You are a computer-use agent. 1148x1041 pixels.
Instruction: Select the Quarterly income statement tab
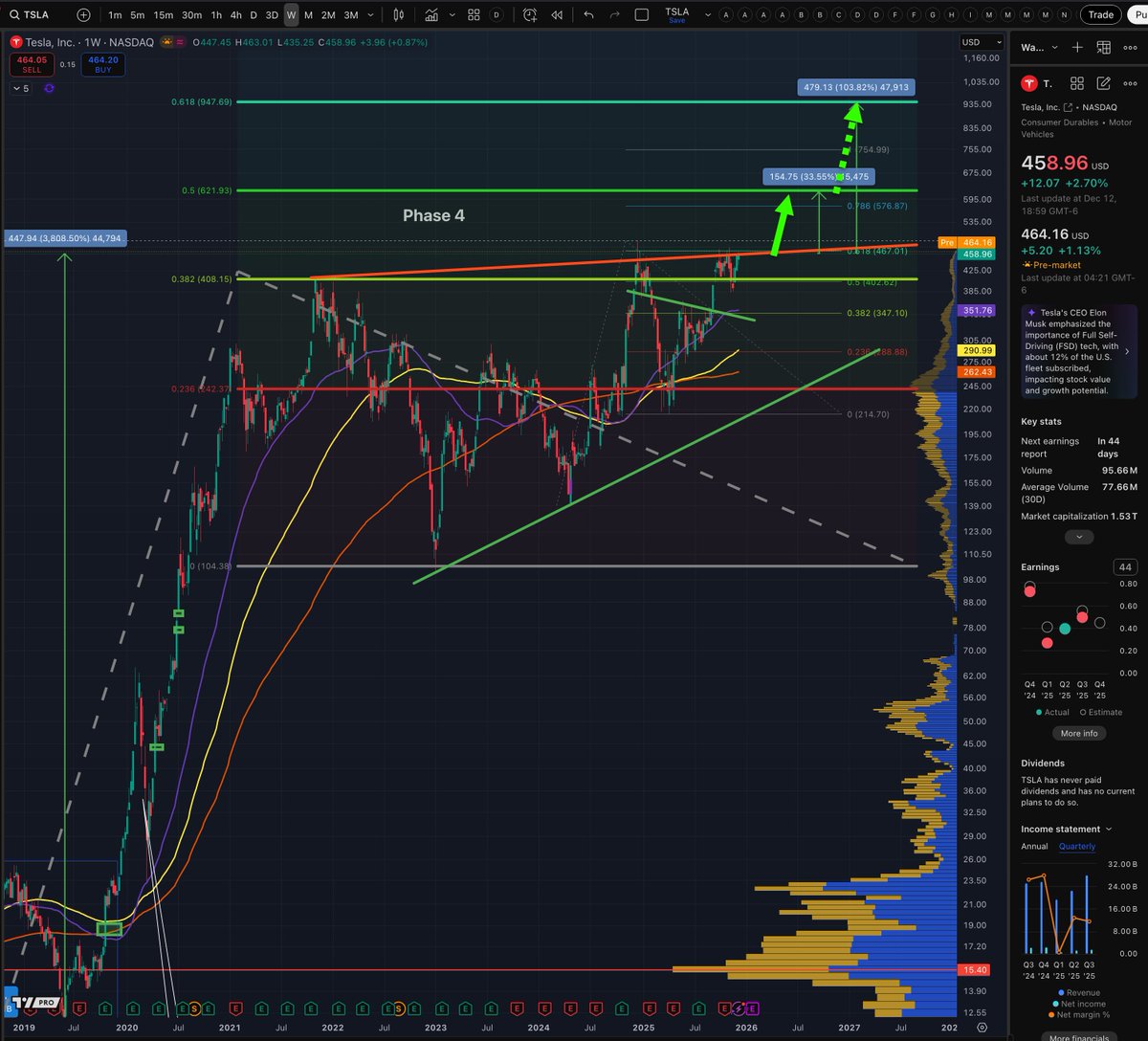[1076, 846]
